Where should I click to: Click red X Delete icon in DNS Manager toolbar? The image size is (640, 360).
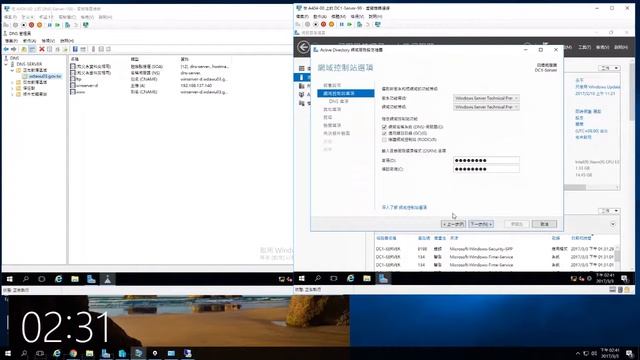[42, 49]
